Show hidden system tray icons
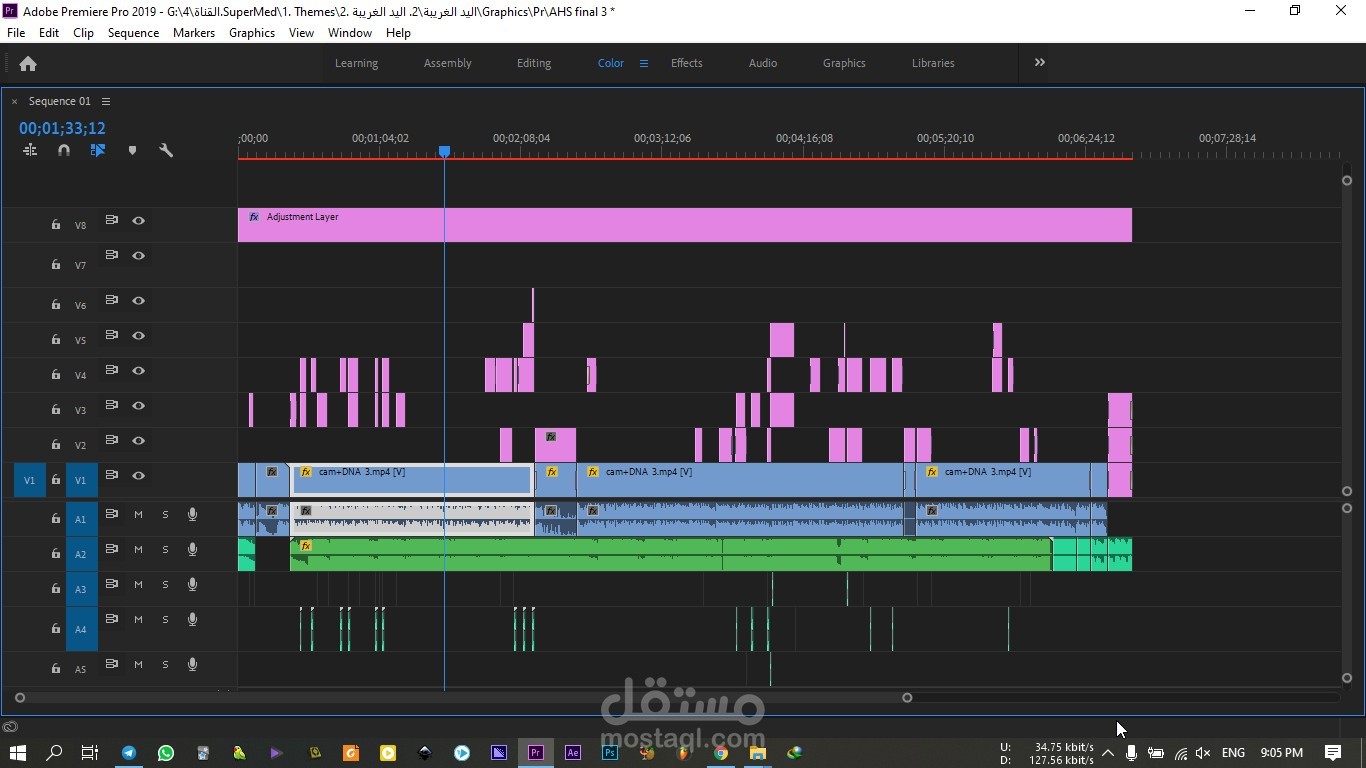 [x=1108, y=753]
